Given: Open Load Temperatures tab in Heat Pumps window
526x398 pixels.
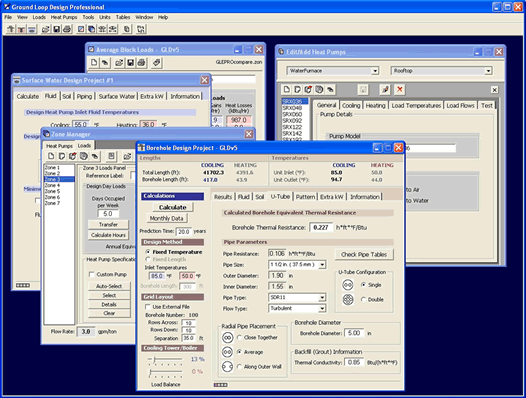Looking at the screenshot, I should [416, 105].
